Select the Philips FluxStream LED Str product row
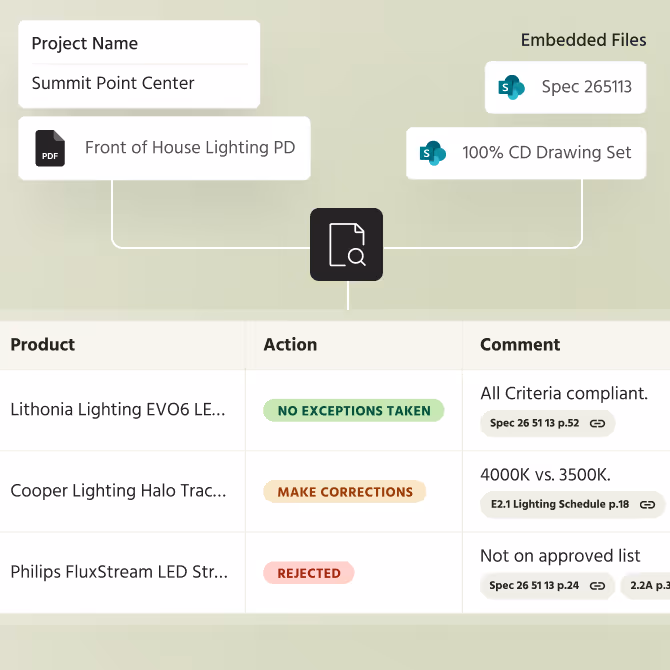 point(335,573)
